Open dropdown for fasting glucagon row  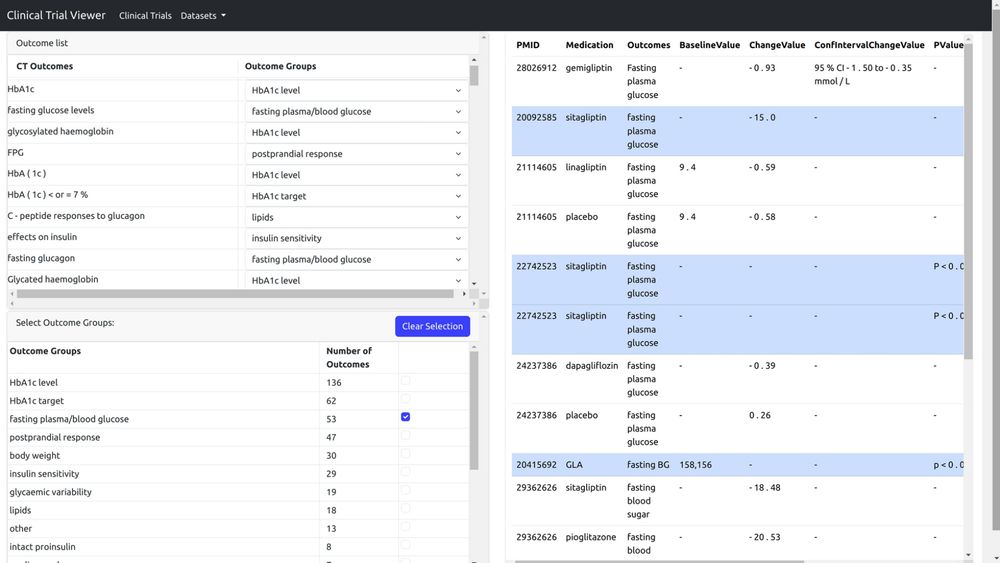click(x=357, y=260)
